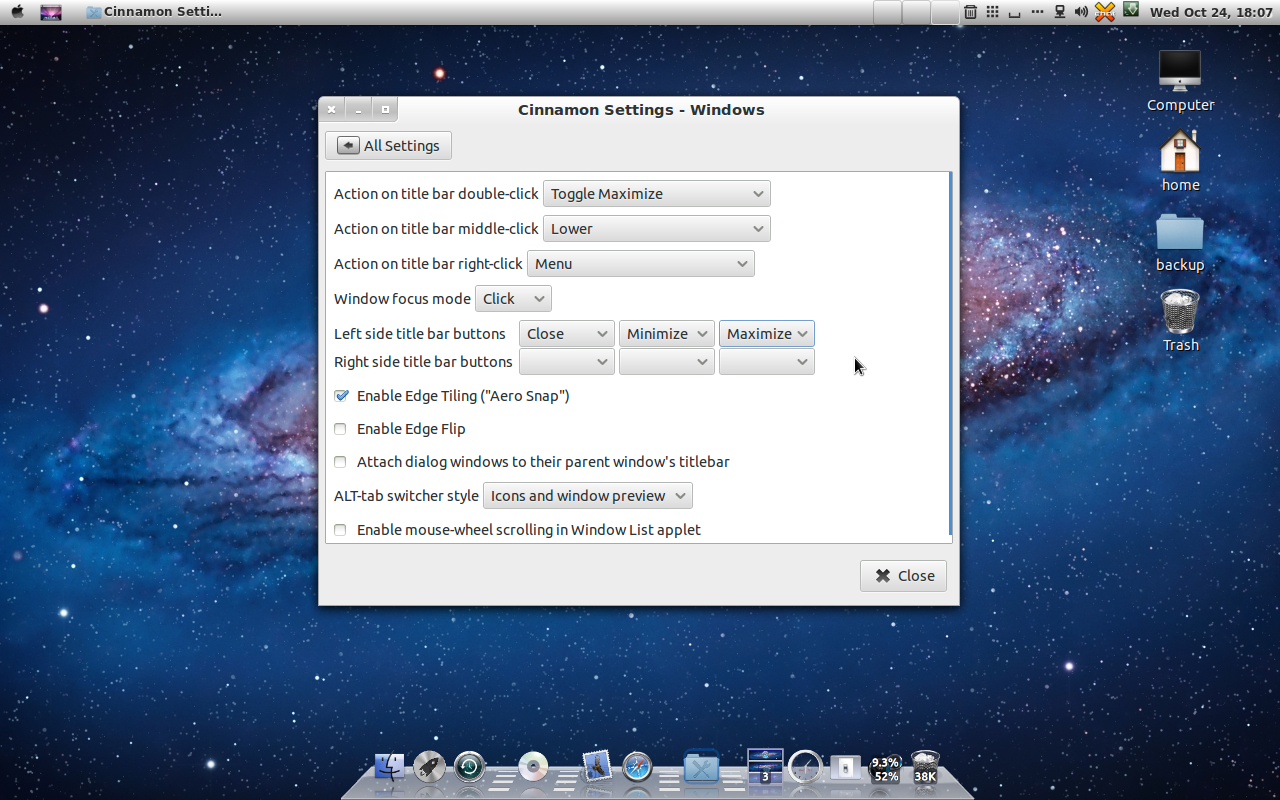Image resolution: width=1280 pixels, height=800 pixels.
Task: Click the "Action on title bar middle-click" label
Action: tap(436, 229)
